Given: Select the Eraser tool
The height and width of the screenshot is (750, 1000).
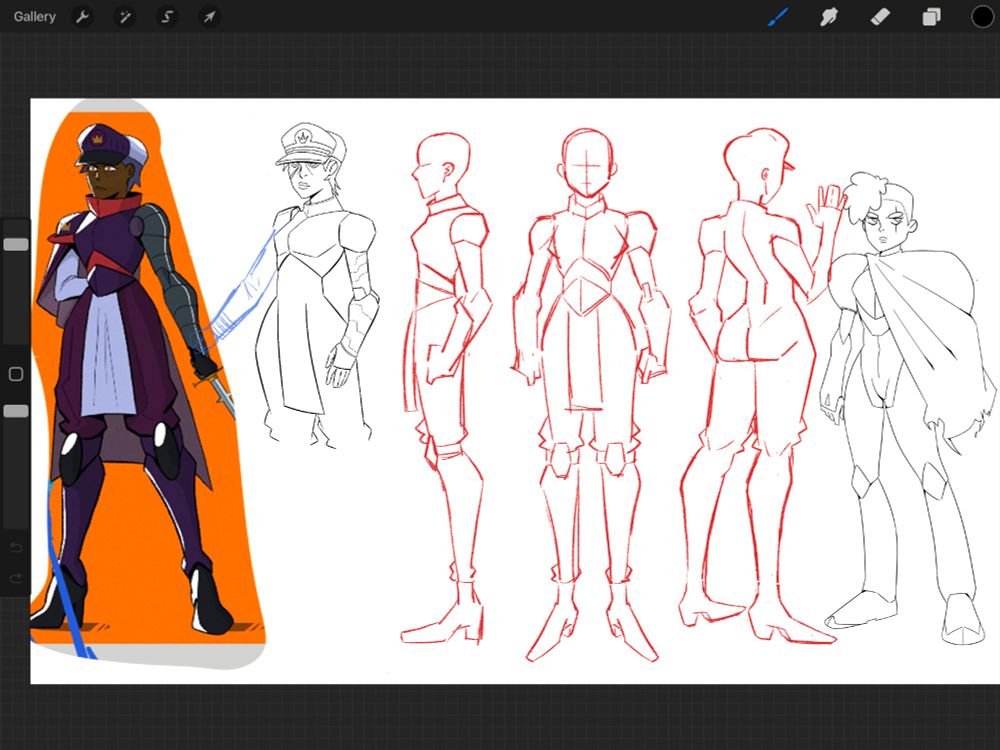Looking at the screenshot, I should pyautogui.click(x=880, y=17).
